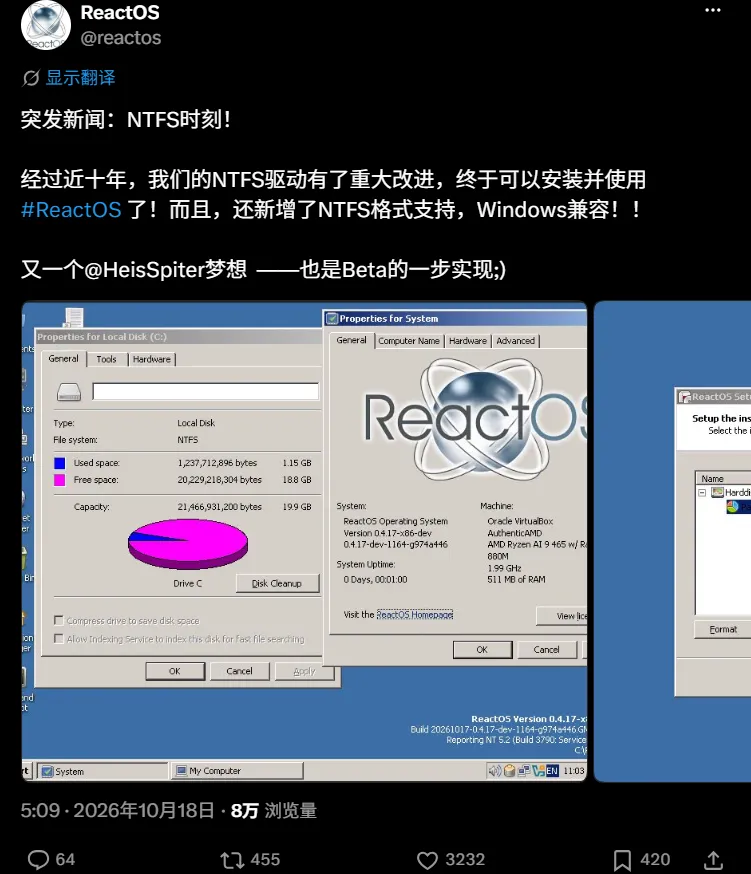Click the Disk Cleanup button
This screenshot has height=874, width=751.
(277, 584)
